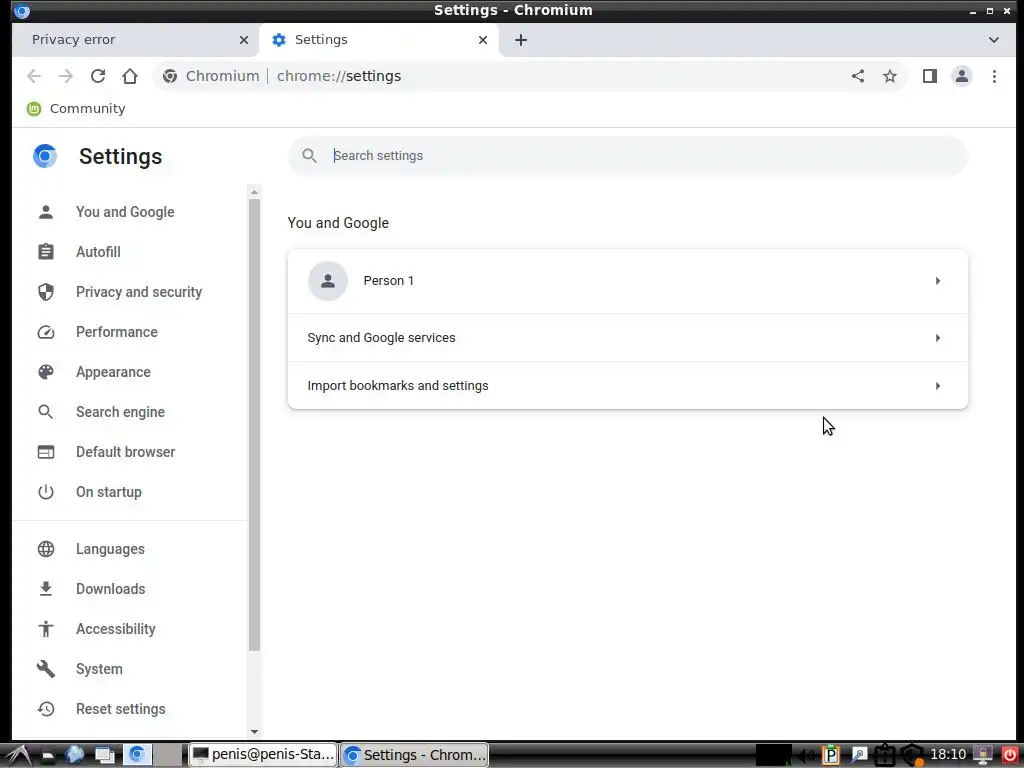Click the Settings - Chromium taskbar button

(x=415, y=754)
